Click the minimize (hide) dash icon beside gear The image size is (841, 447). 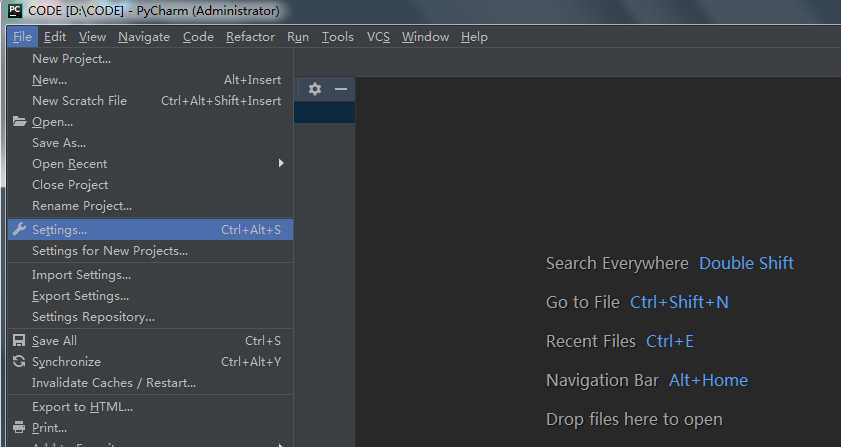(x=341, y=89)
